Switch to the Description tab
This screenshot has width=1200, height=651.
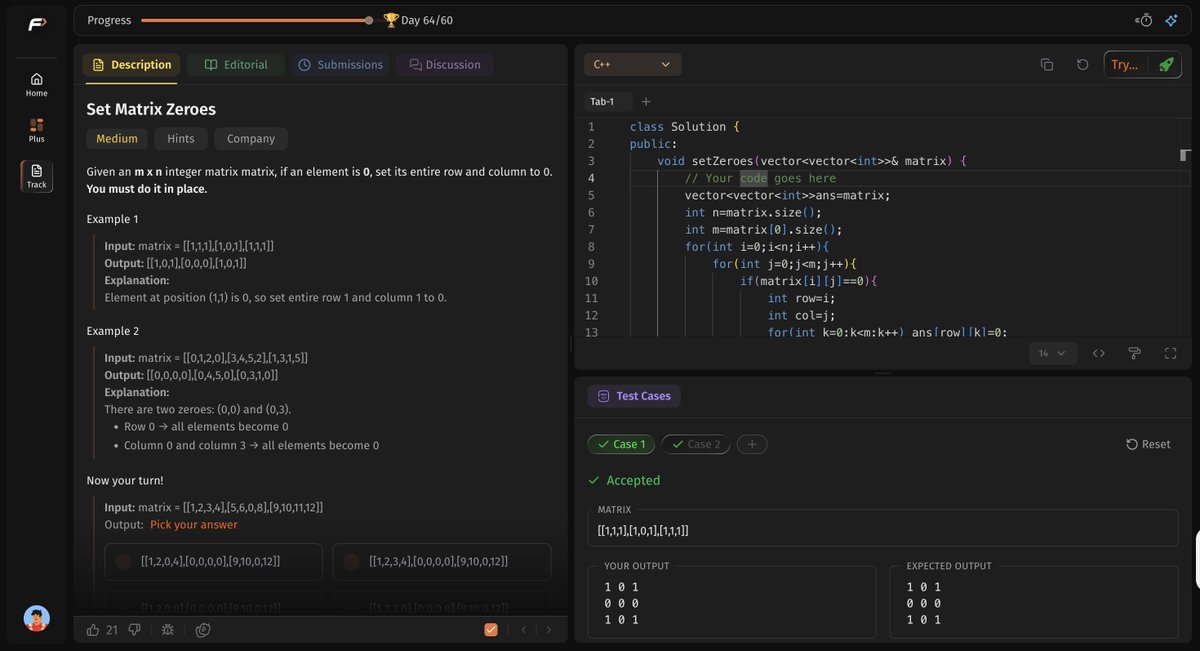131,65
